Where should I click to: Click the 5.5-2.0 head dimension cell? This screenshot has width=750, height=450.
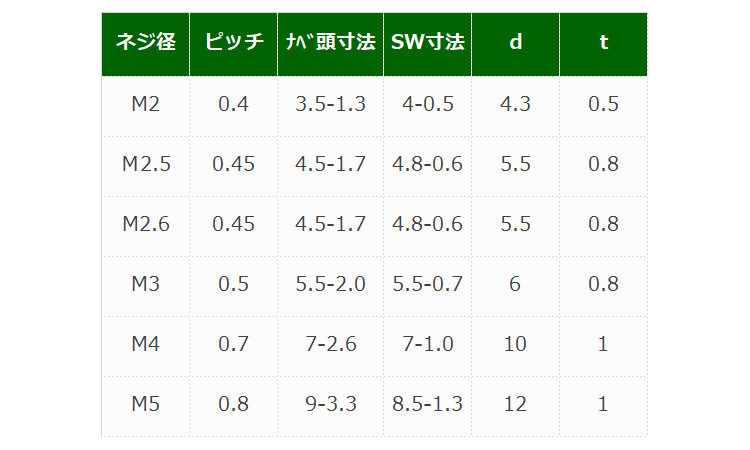[x=330, y=284]
